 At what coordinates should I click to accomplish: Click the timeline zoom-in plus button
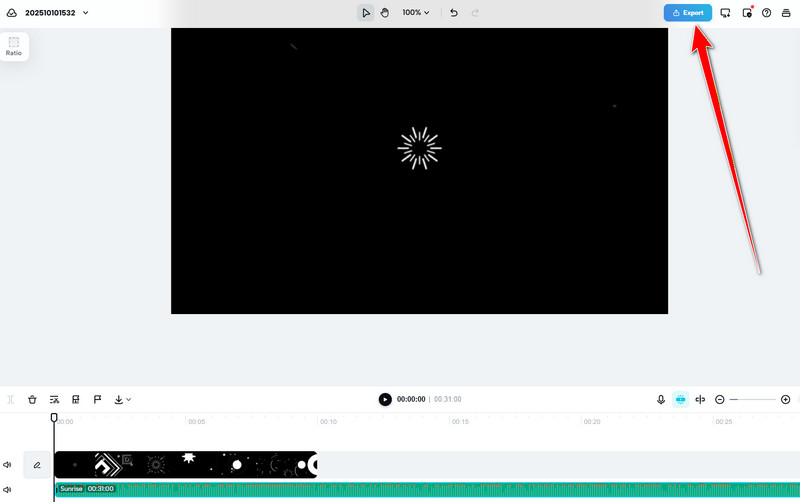click(785, 399)
